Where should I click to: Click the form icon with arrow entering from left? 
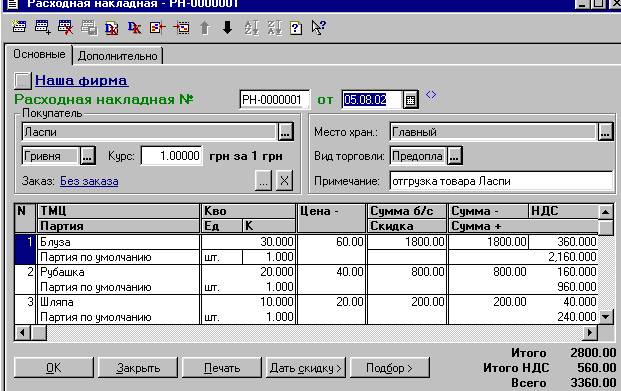[181, 28]
